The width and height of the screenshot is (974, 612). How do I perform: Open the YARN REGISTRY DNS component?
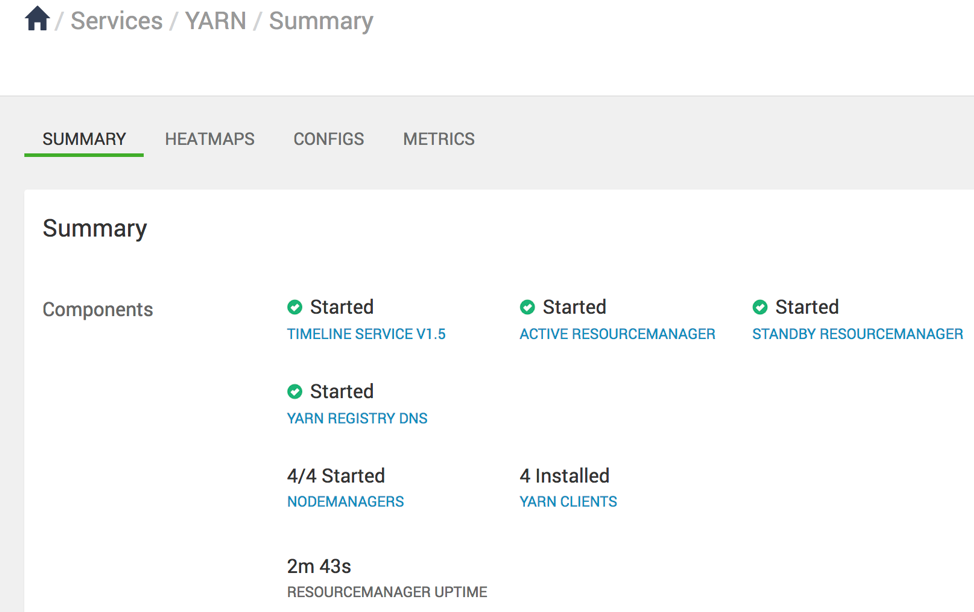[x=357, y=418]
